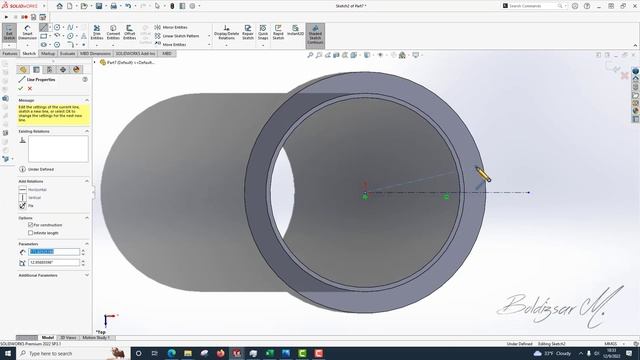The image size is (640, 360).
Task: Select the Spline sketch tool
Action: click(x=70, y=27)
